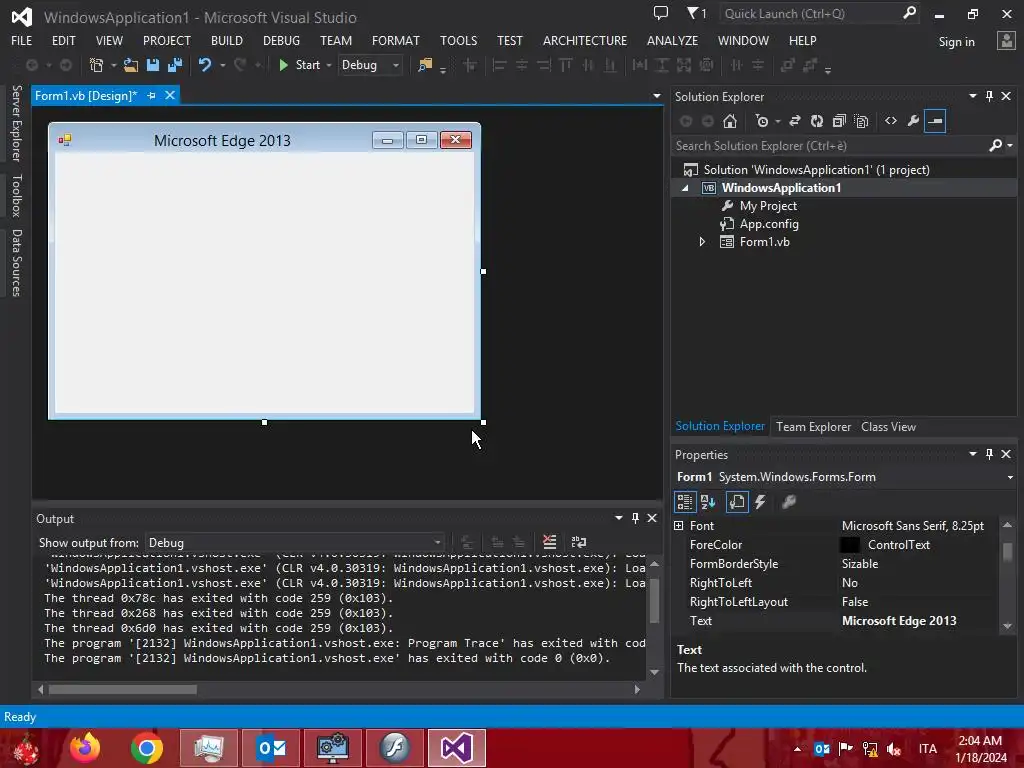Open the ARCHITECTURE menu
The height and width of the screenshot is (768, 1024).
(584, 40)
